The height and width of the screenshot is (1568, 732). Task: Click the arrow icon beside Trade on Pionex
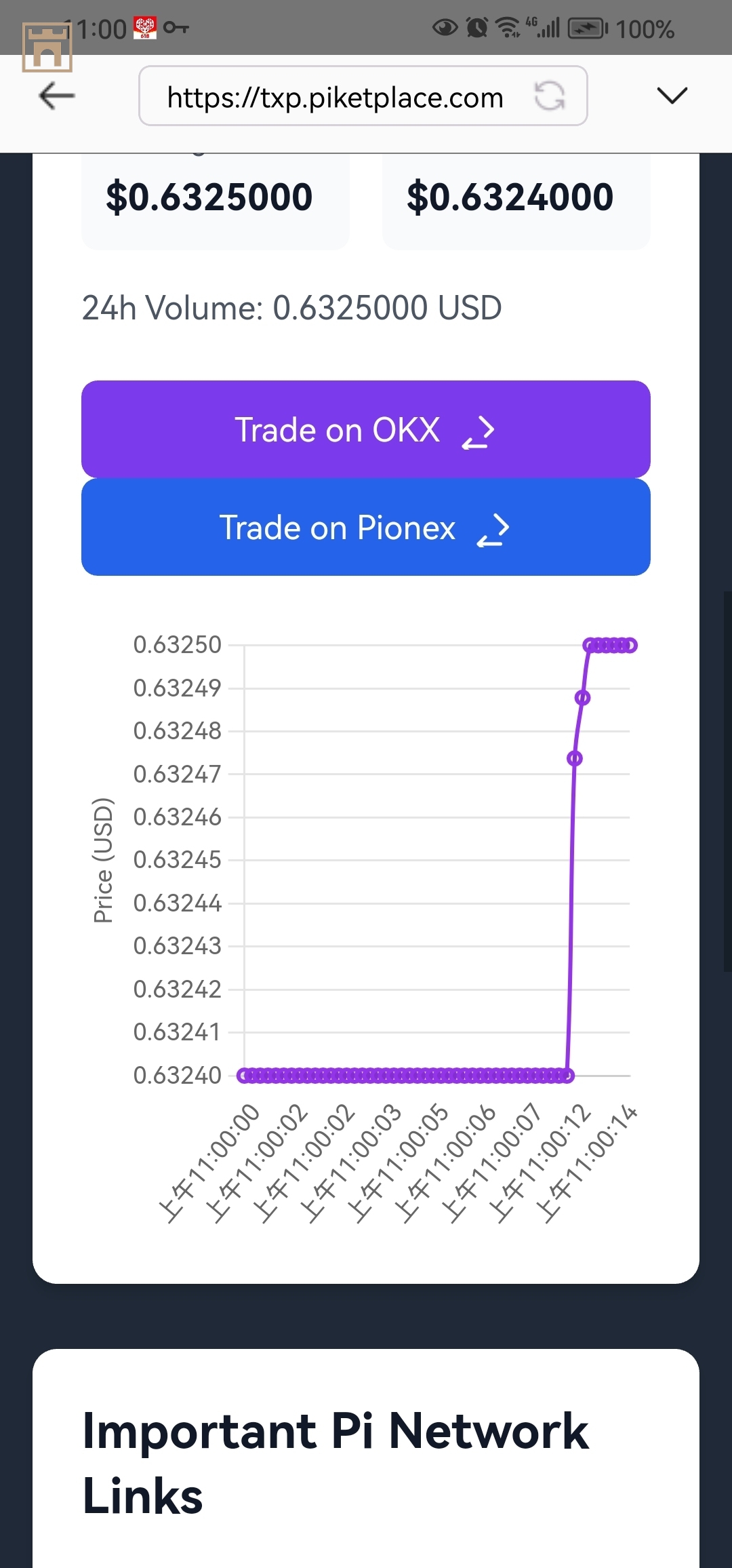493,530
